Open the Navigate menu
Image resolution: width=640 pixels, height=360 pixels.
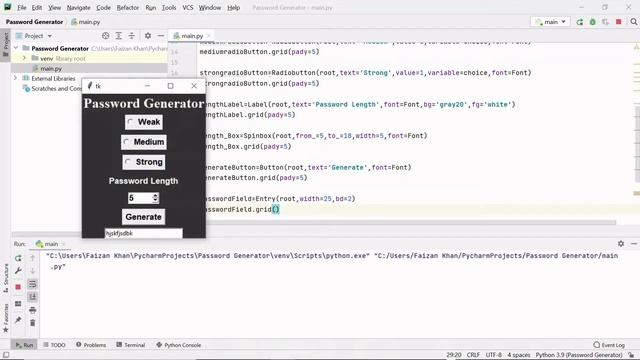coord(78,8)
